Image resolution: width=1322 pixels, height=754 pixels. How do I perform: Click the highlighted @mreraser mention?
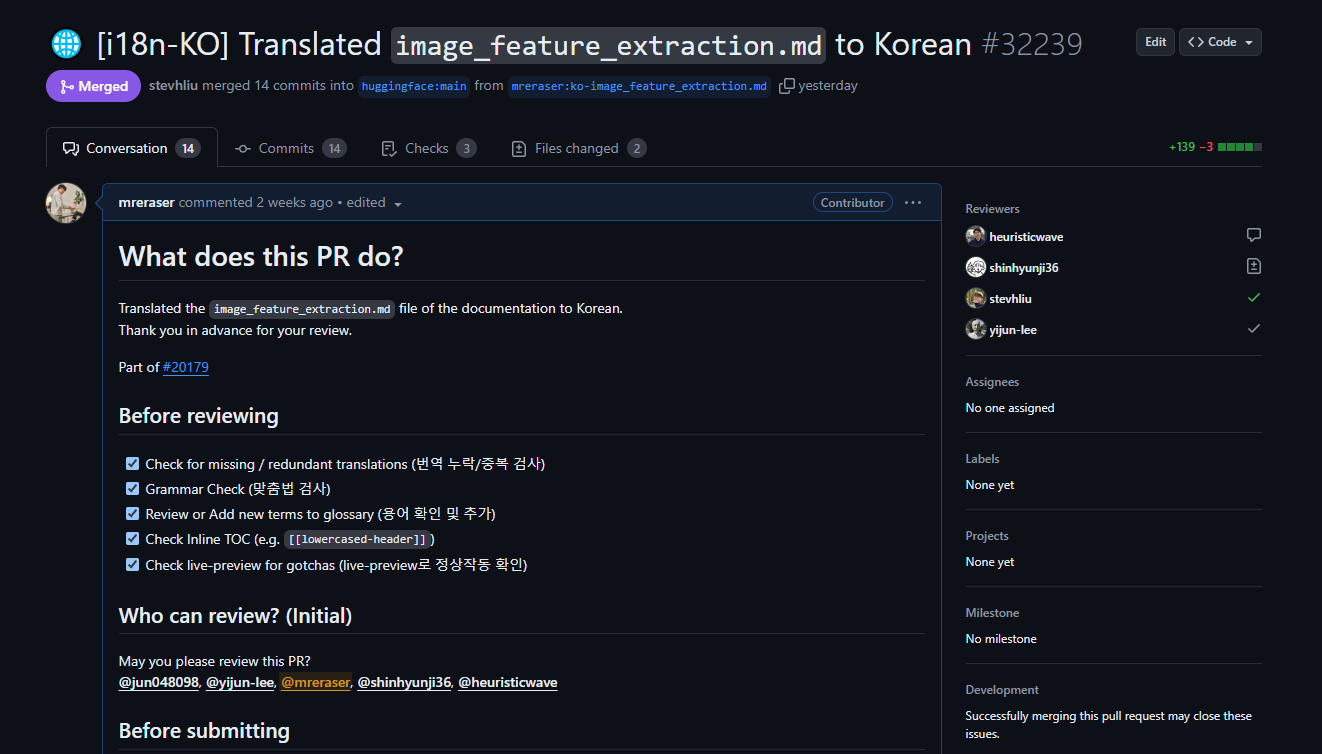[x=316, y=682]
